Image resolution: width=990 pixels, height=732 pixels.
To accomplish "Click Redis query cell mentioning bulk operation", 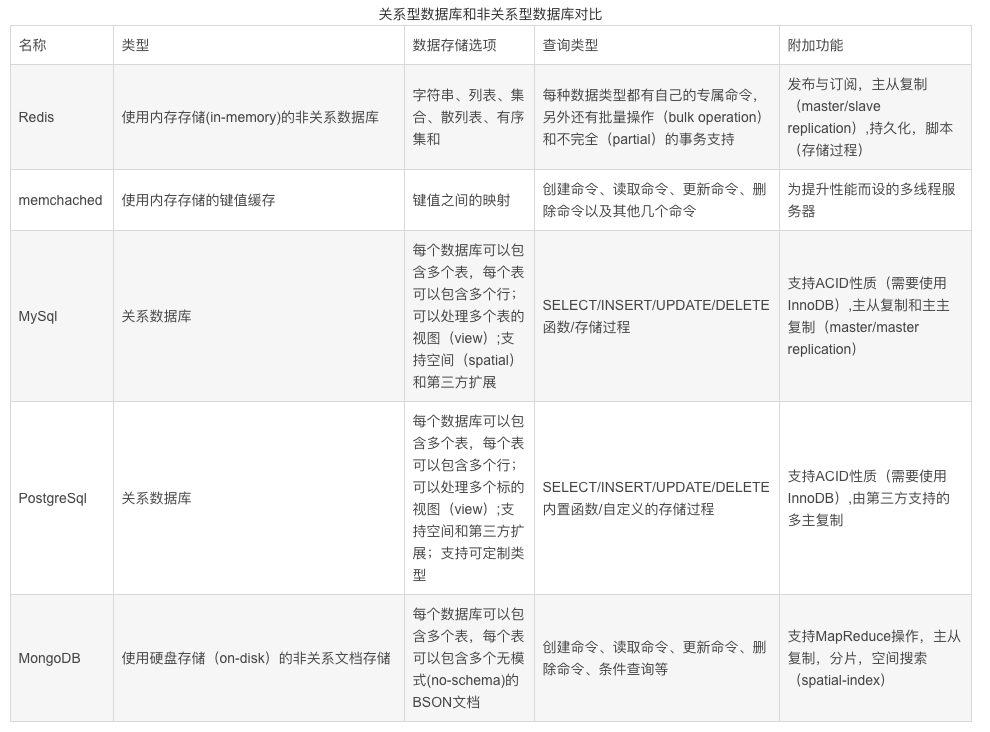I will coord(657,117).
